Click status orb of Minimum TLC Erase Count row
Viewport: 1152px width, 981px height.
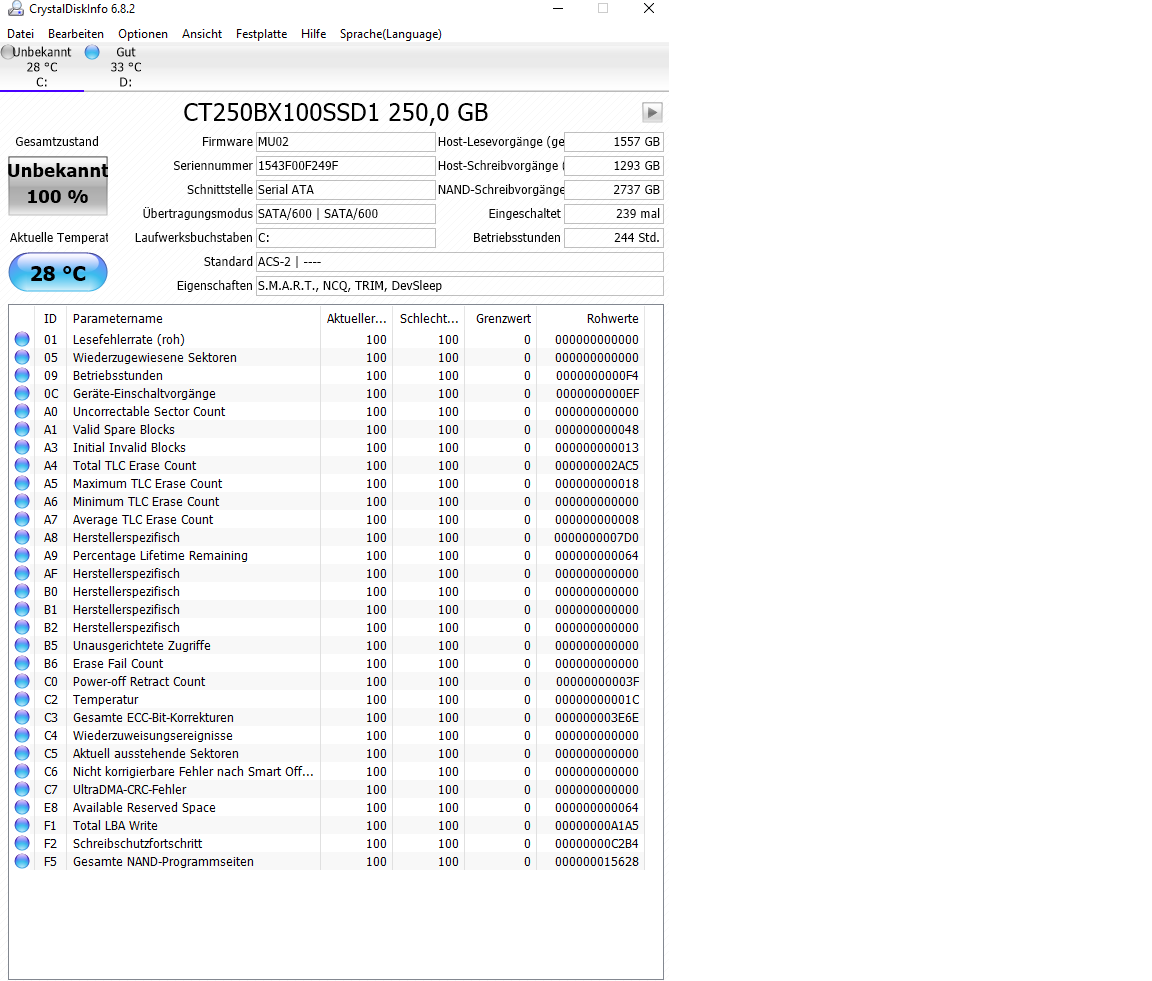22,501
